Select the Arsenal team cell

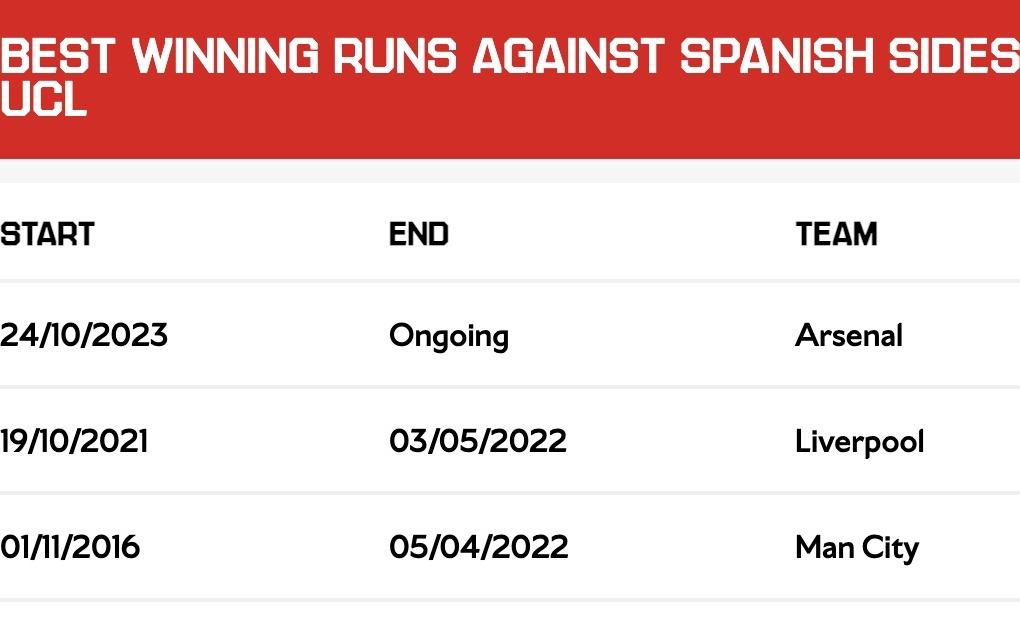tap(848, 335)
